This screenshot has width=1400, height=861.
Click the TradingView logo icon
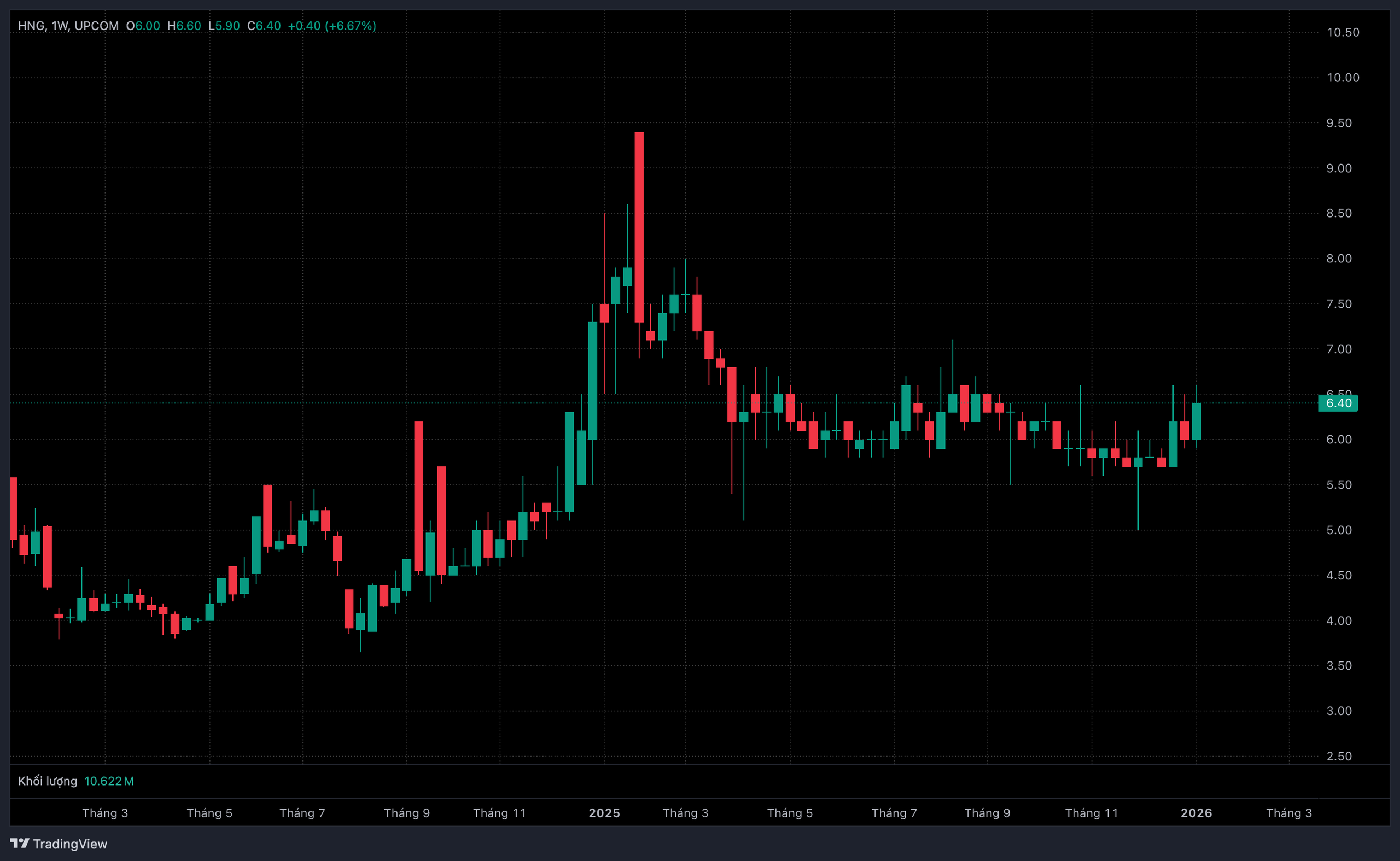coord(19,843)
